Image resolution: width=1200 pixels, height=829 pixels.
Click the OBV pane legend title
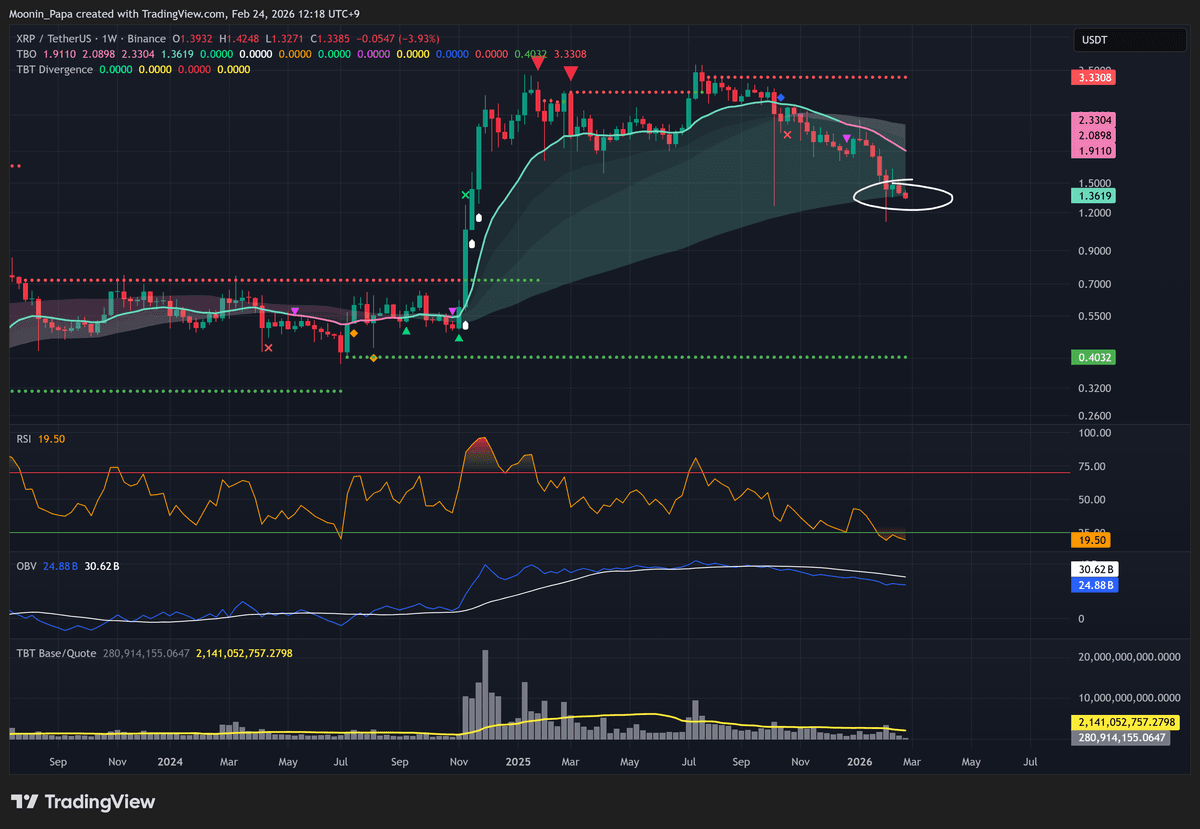25,566
